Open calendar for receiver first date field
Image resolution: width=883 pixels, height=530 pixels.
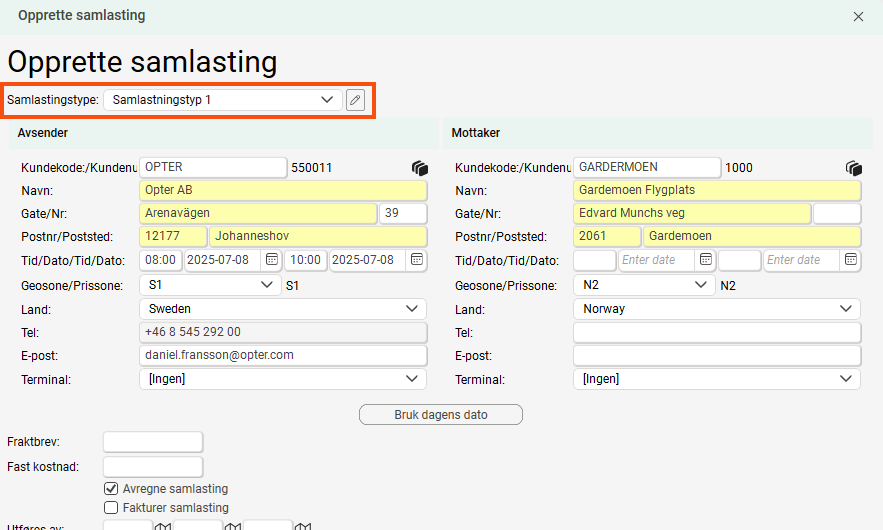coord(706,260)
